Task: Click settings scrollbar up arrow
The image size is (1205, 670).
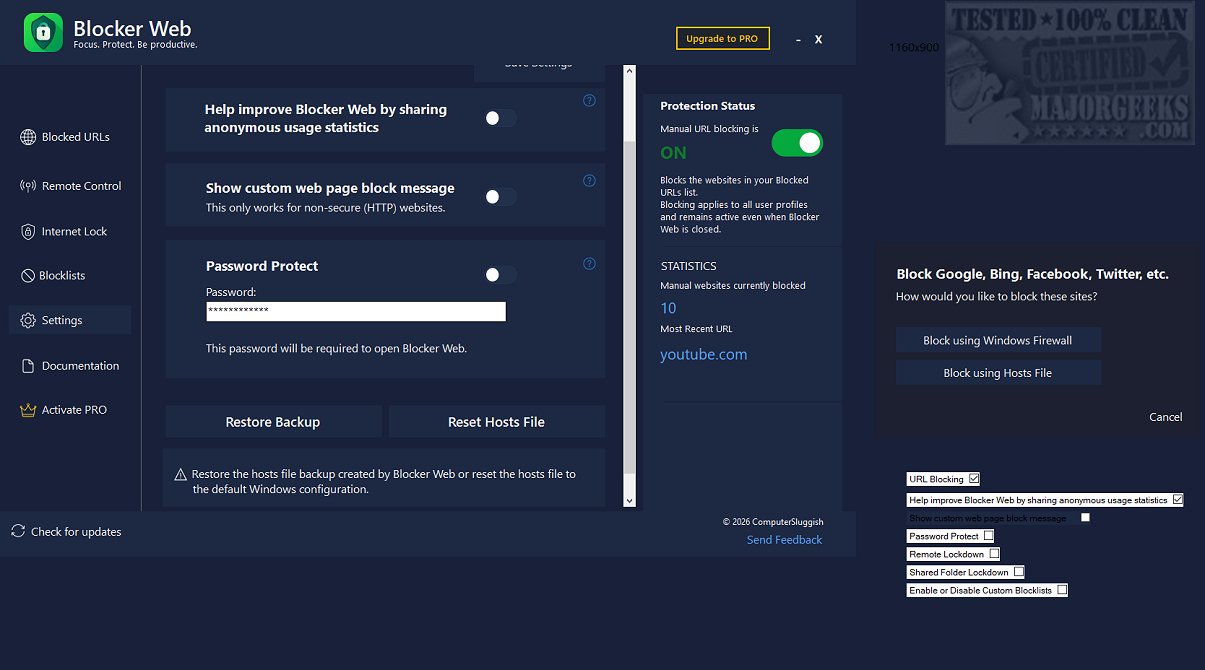Action: coord(629,72)
